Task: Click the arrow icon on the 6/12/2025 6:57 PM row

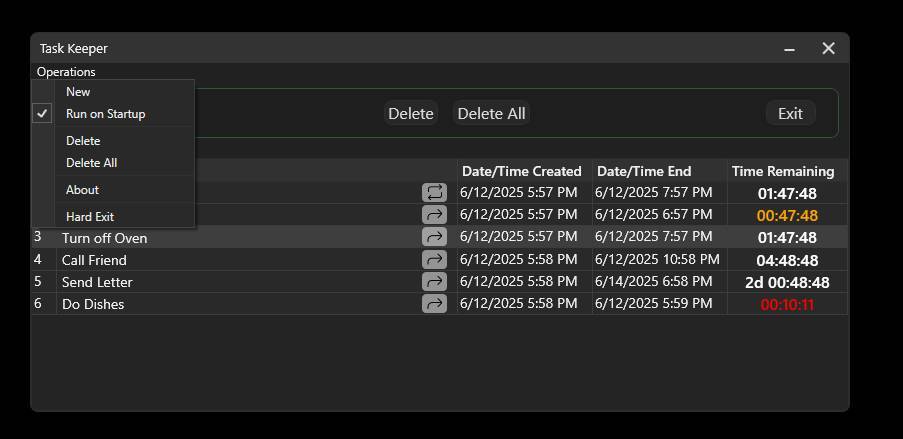Action: click(434, 215)
